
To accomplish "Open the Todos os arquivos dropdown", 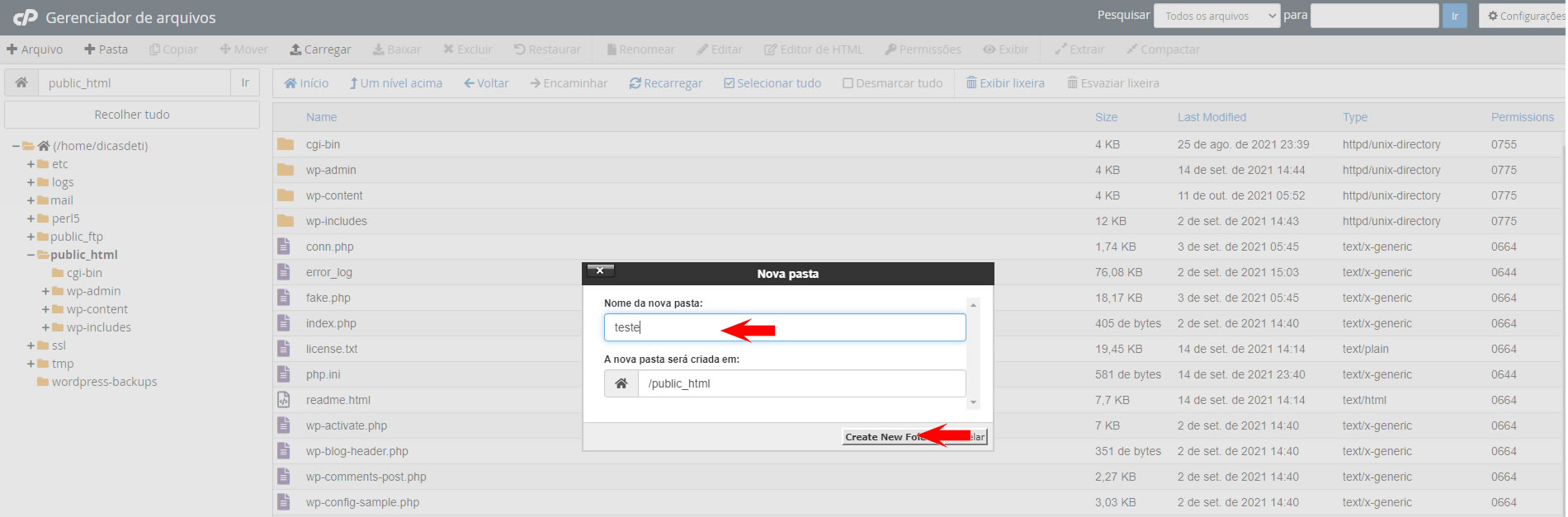I will pos(1216,16).
